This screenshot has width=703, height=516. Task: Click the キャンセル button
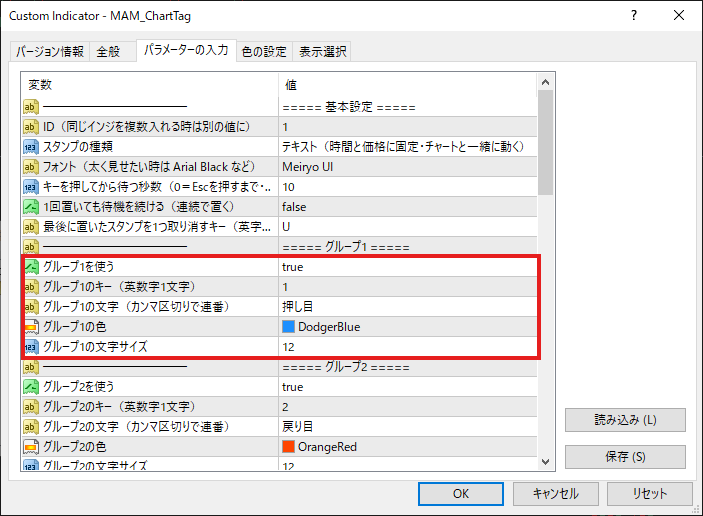coord(555,494)
